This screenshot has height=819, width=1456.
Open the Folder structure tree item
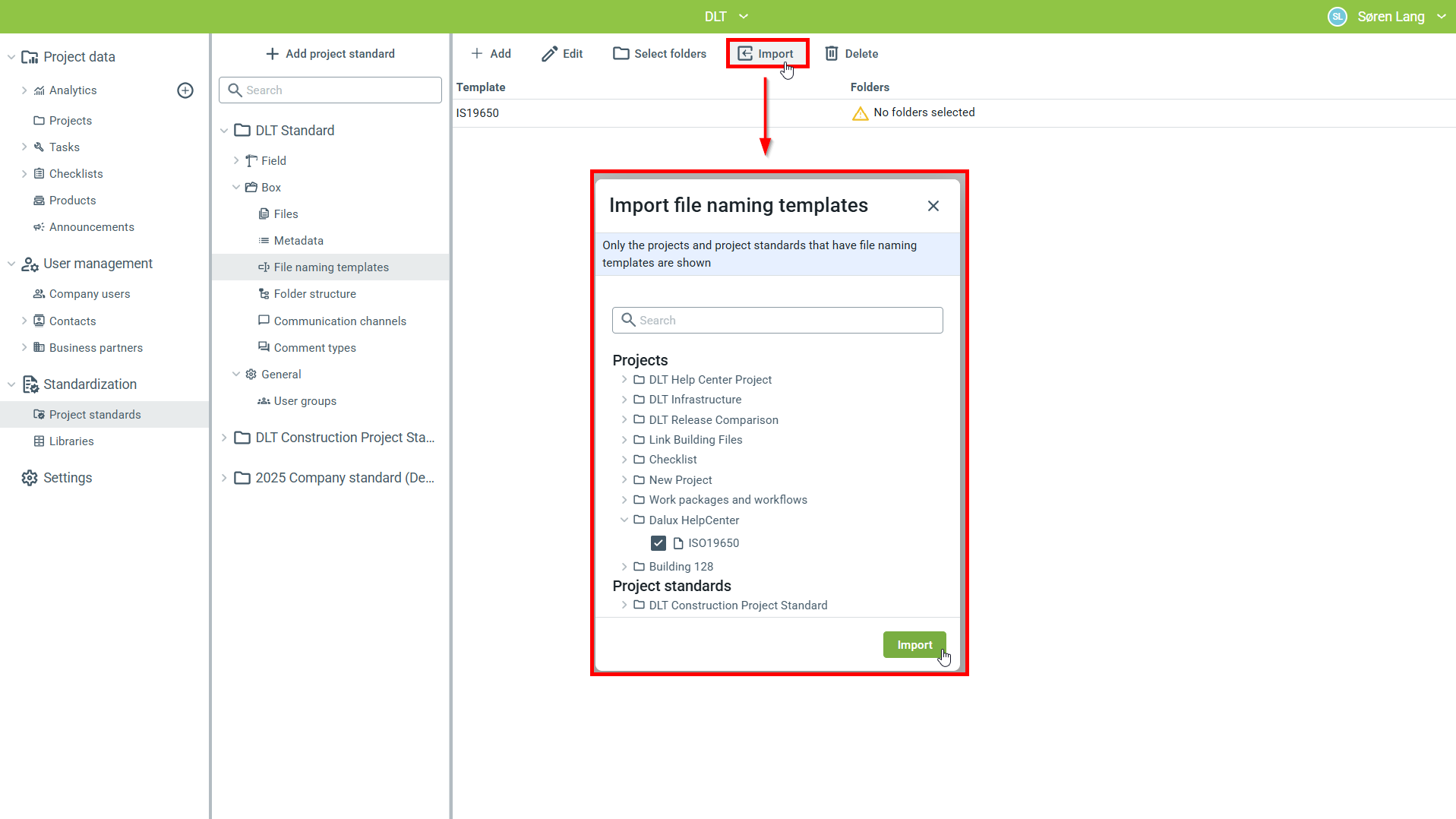[314, 294]
